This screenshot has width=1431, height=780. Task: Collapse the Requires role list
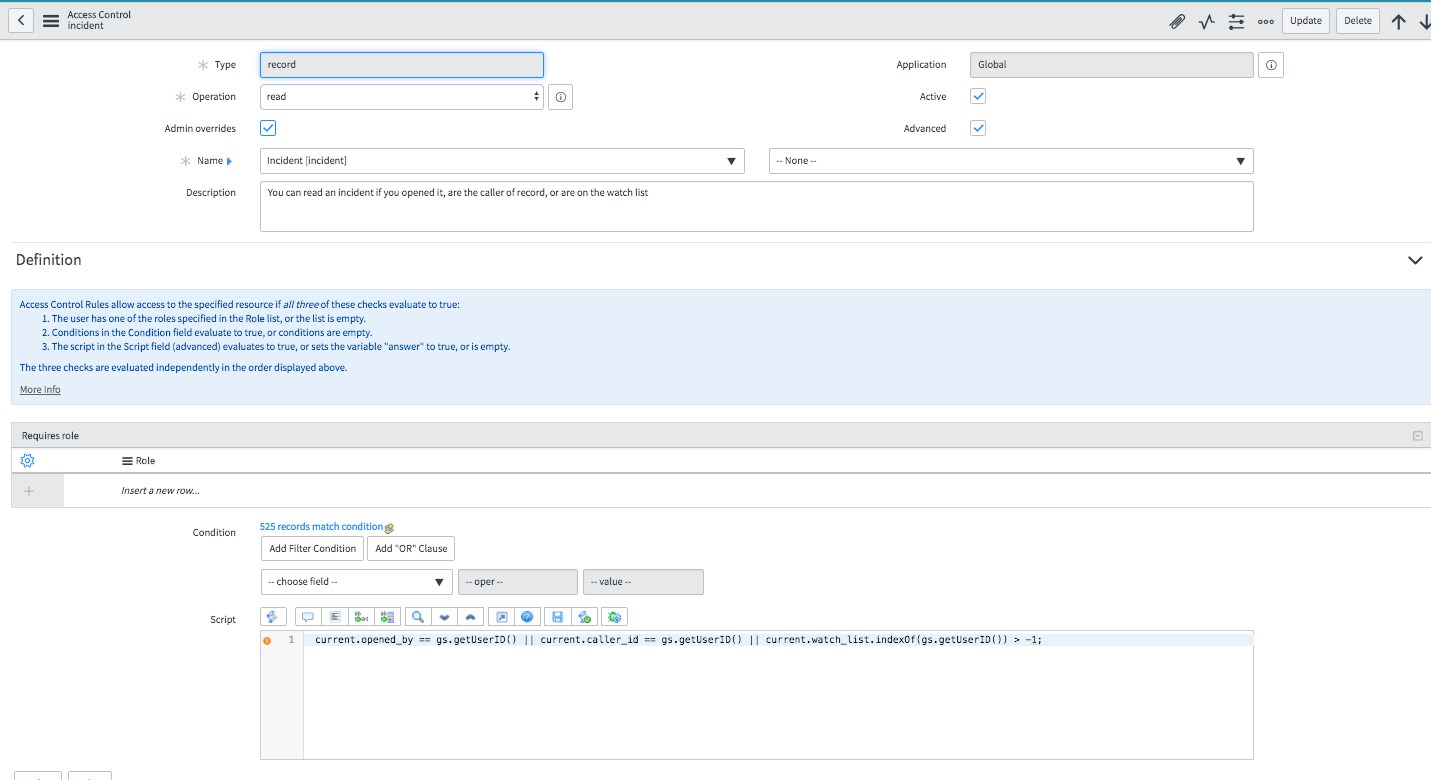[x=1417, y=436]
